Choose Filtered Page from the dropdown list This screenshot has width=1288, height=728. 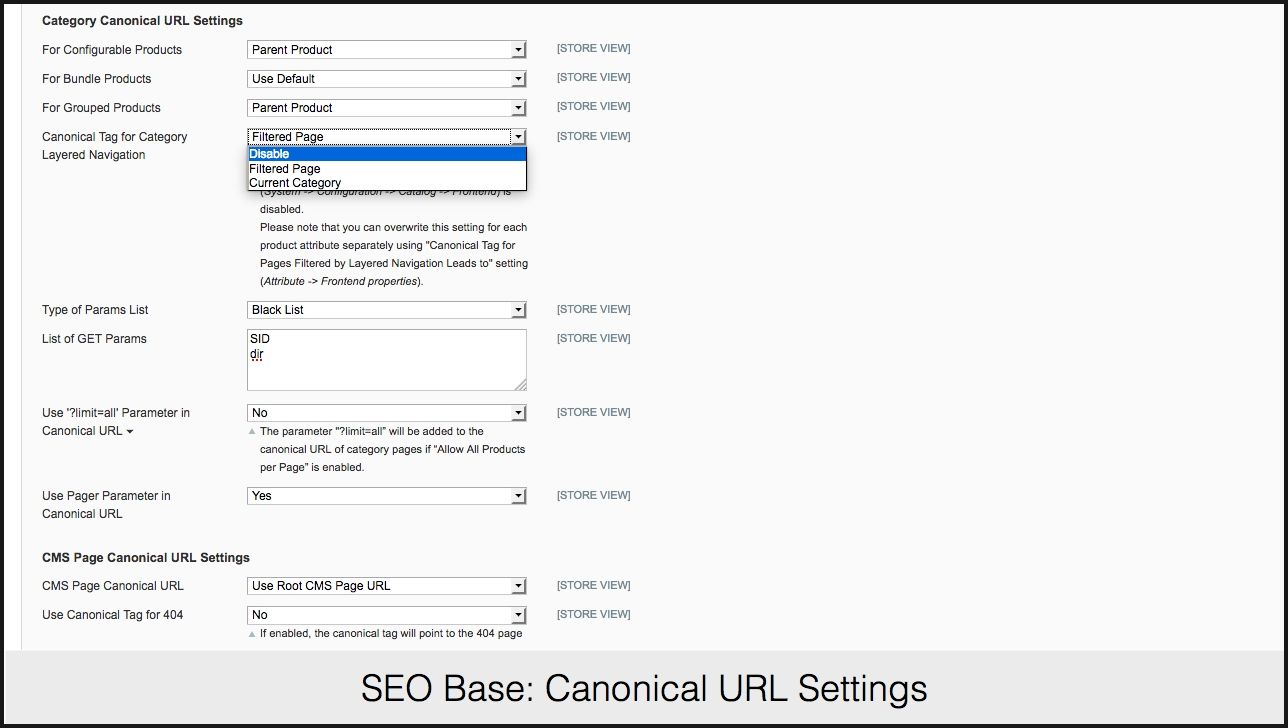pyautogui.click(x=386, y=169)
